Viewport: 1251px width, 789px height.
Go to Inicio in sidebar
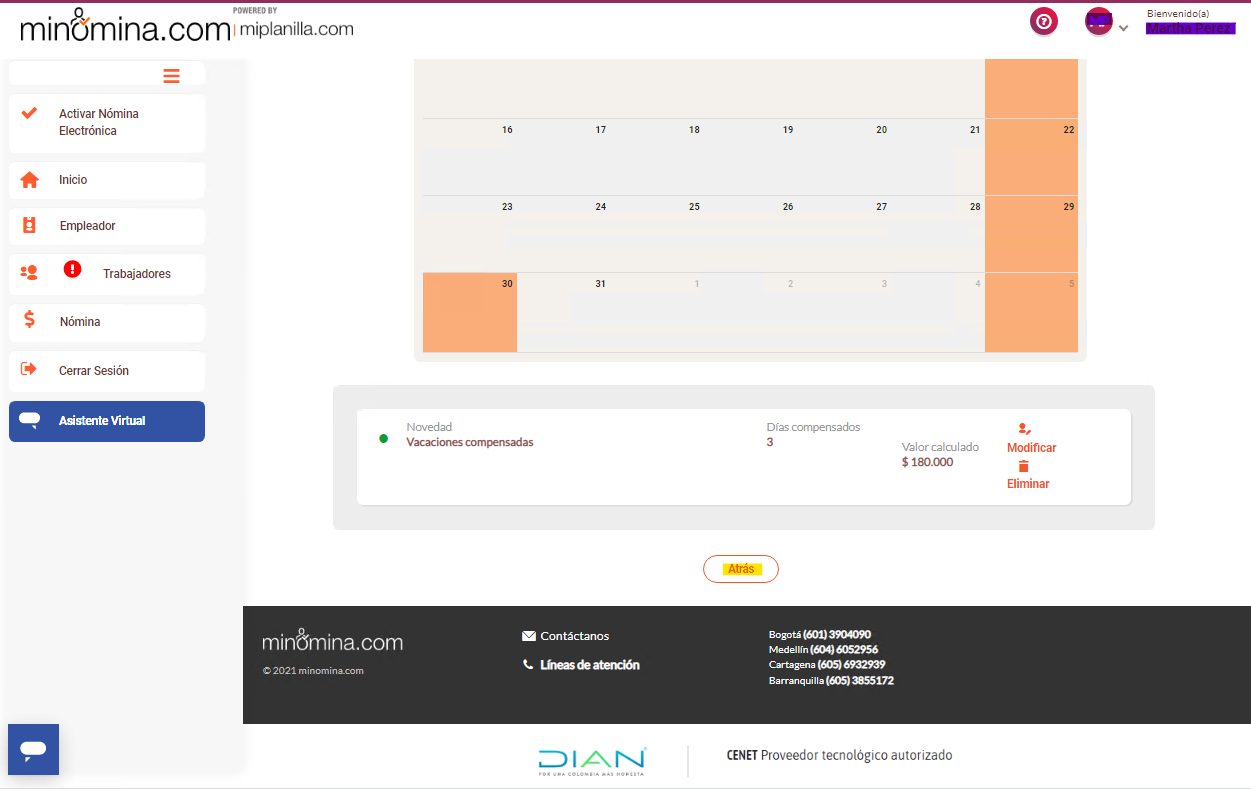pos(107,180)
